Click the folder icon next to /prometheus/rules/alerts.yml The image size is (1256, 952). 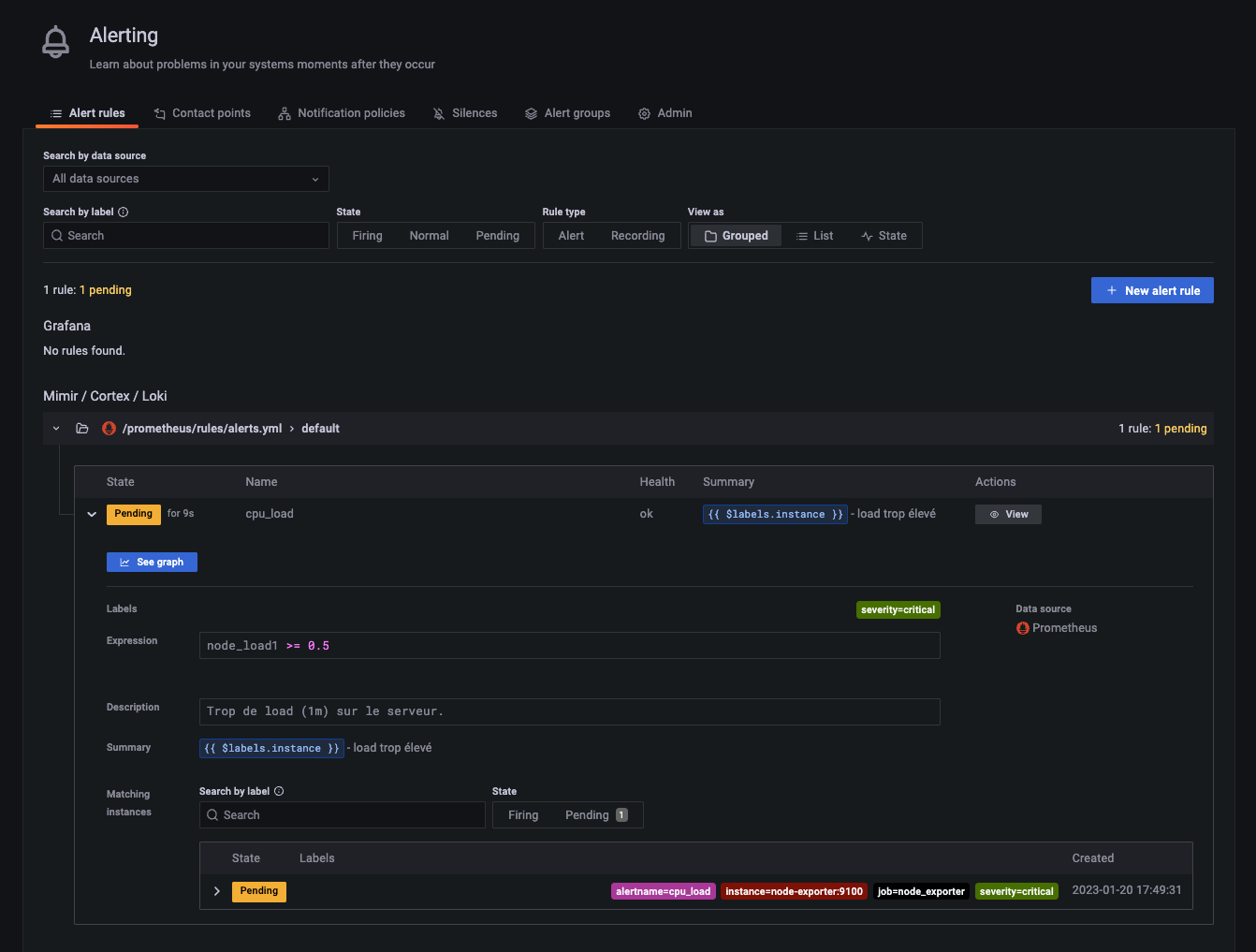tap(82, 429)
